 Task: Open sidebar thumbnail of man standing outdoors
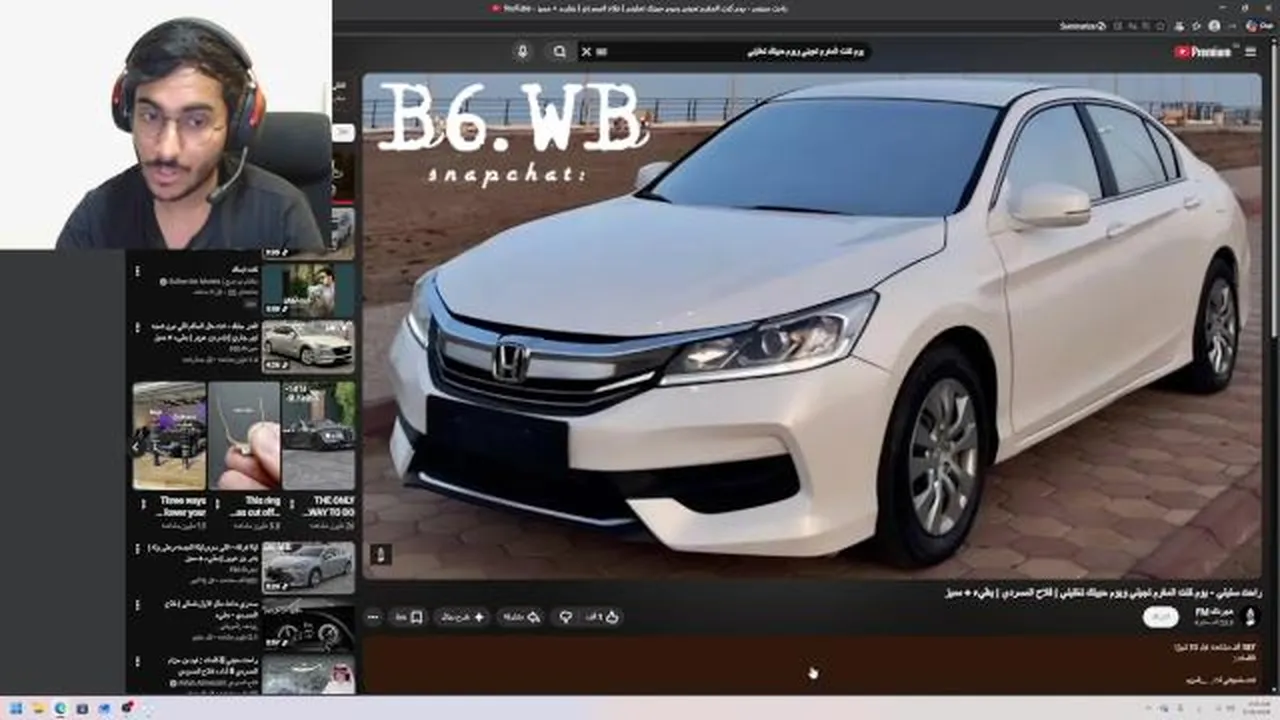point(308,290)
